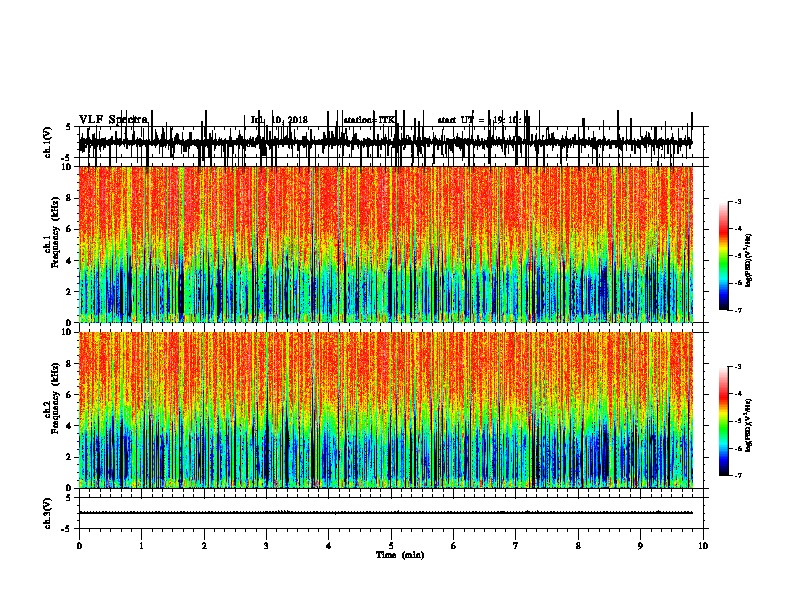Click the '2' frequency tick of ch.1 spectrogram
The image size is (792, 612).
coord(70,292)
